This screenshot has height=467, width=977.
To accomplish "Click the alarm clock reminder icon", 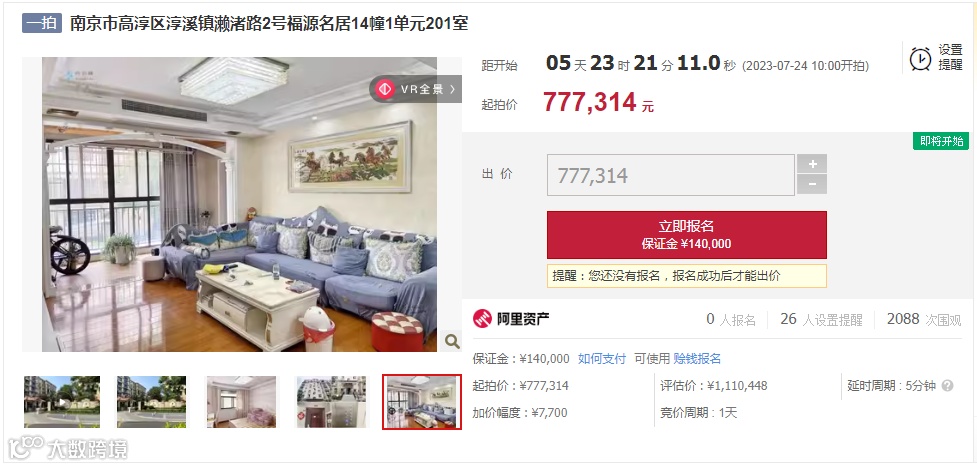I will pos(920,59).
